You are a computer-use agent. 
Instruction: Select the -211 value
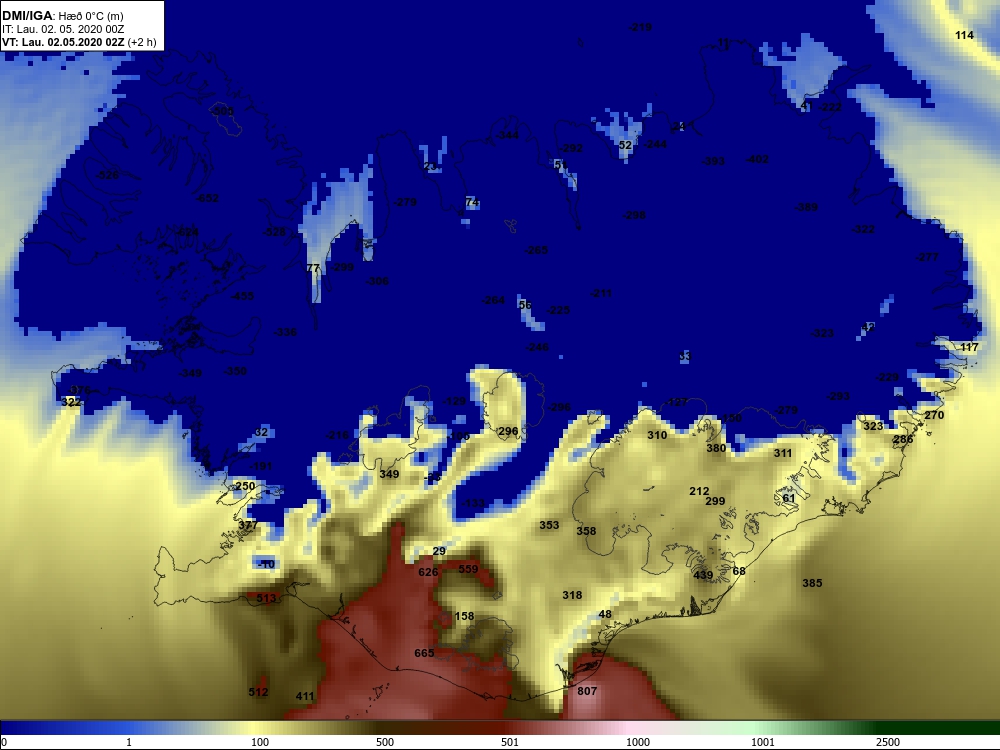601,293
